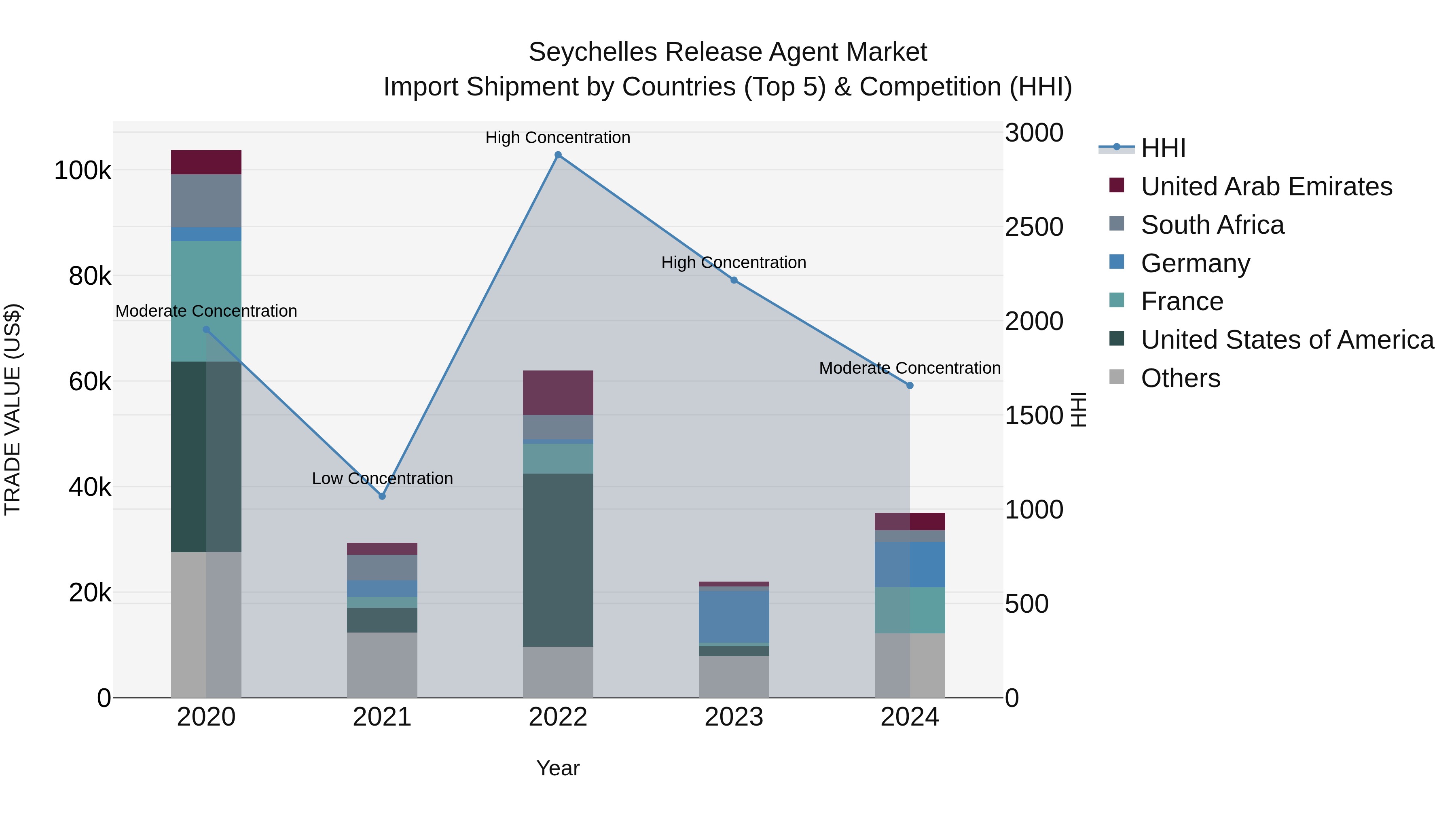The width and height of the screenshot is (1456, 819).
Task: Click the HHI marker for 2024
Action: [x=910, y=385]
